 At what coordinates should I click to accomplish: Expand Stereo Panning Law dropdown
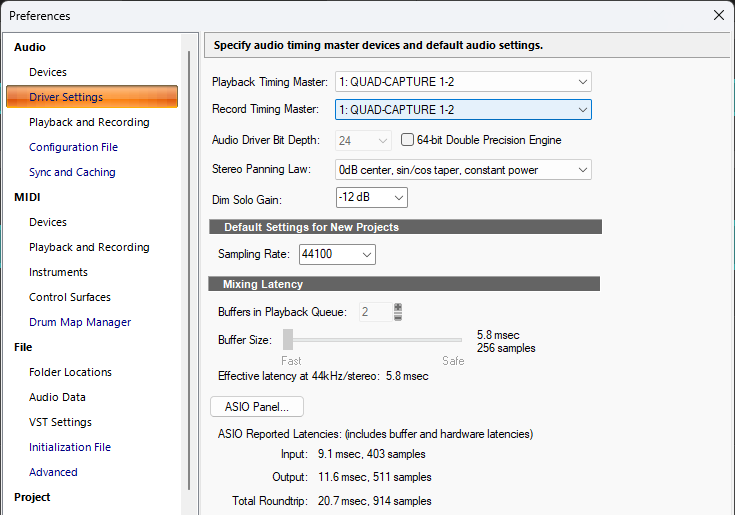pos(463,170)
